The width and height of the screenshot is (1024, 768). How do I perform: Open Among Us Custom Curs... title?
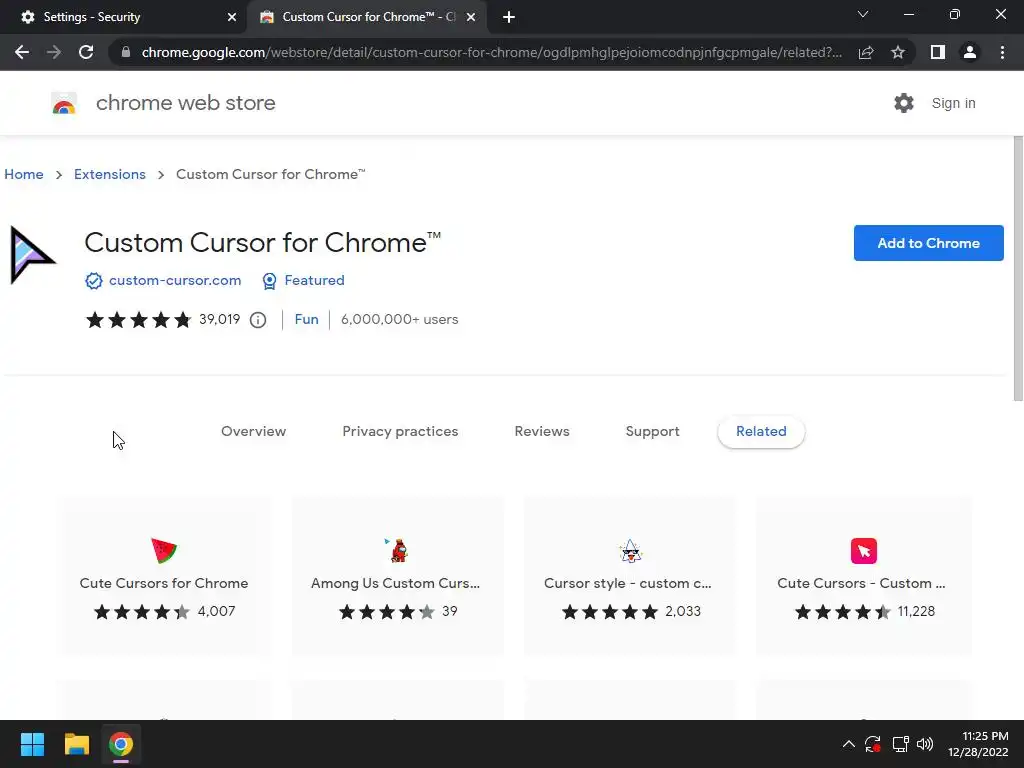[x=396, y=583]
